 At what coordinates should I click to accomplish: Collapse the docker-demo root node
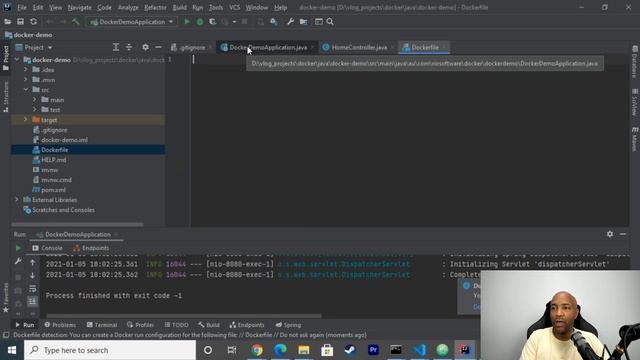point(17,60)
